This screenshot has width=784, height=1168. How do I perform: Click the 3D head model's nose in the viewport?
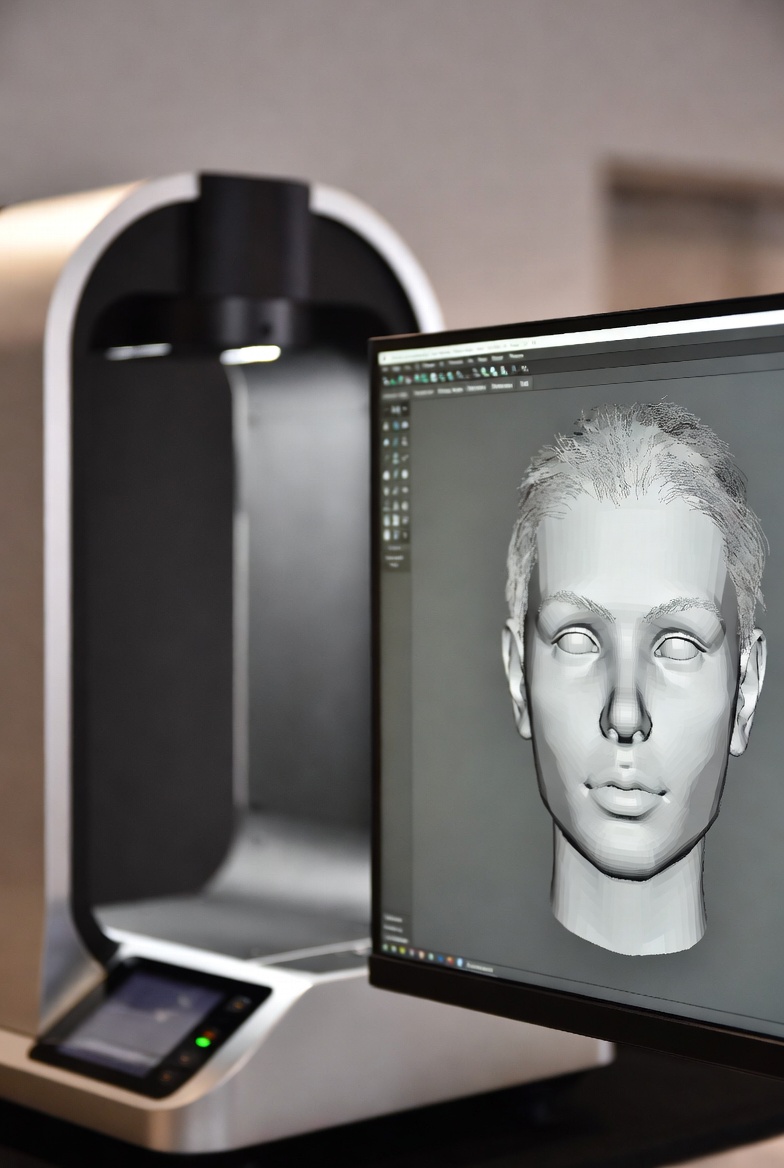point(627,715)
